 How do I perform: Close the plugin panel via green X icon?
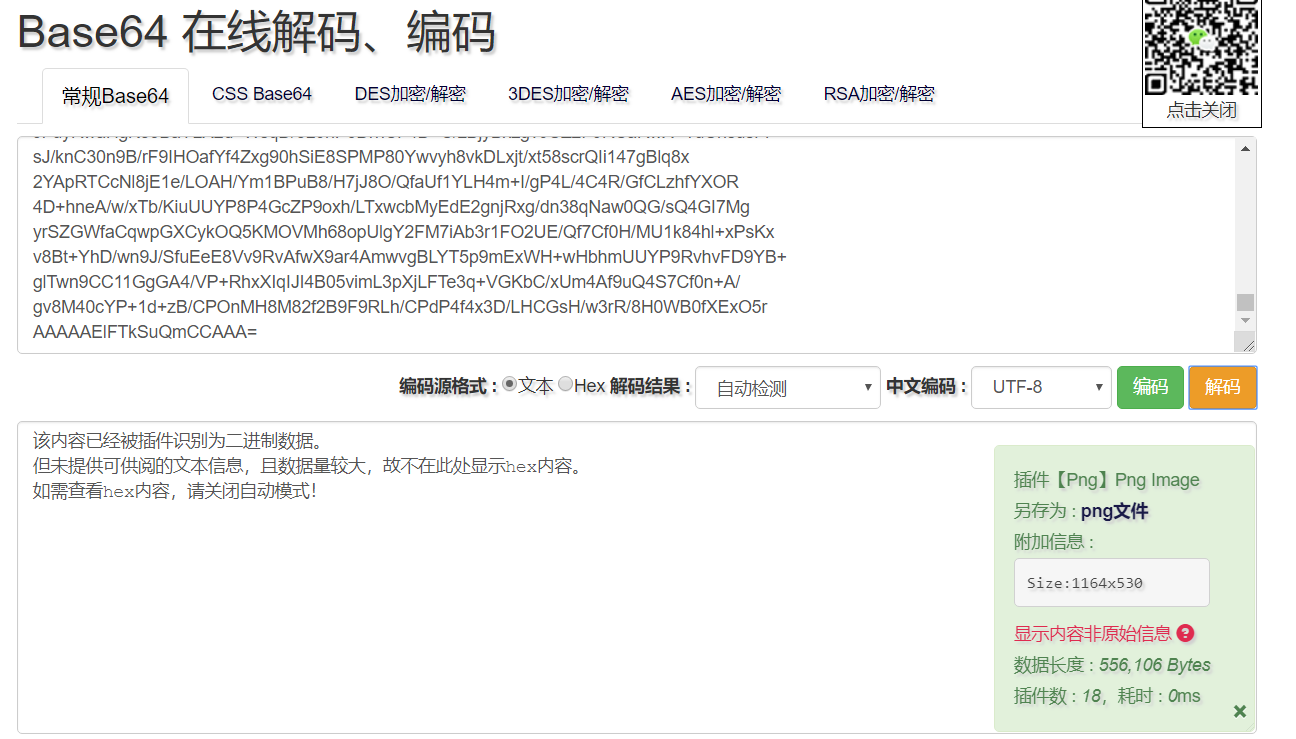coord(1240,711)
